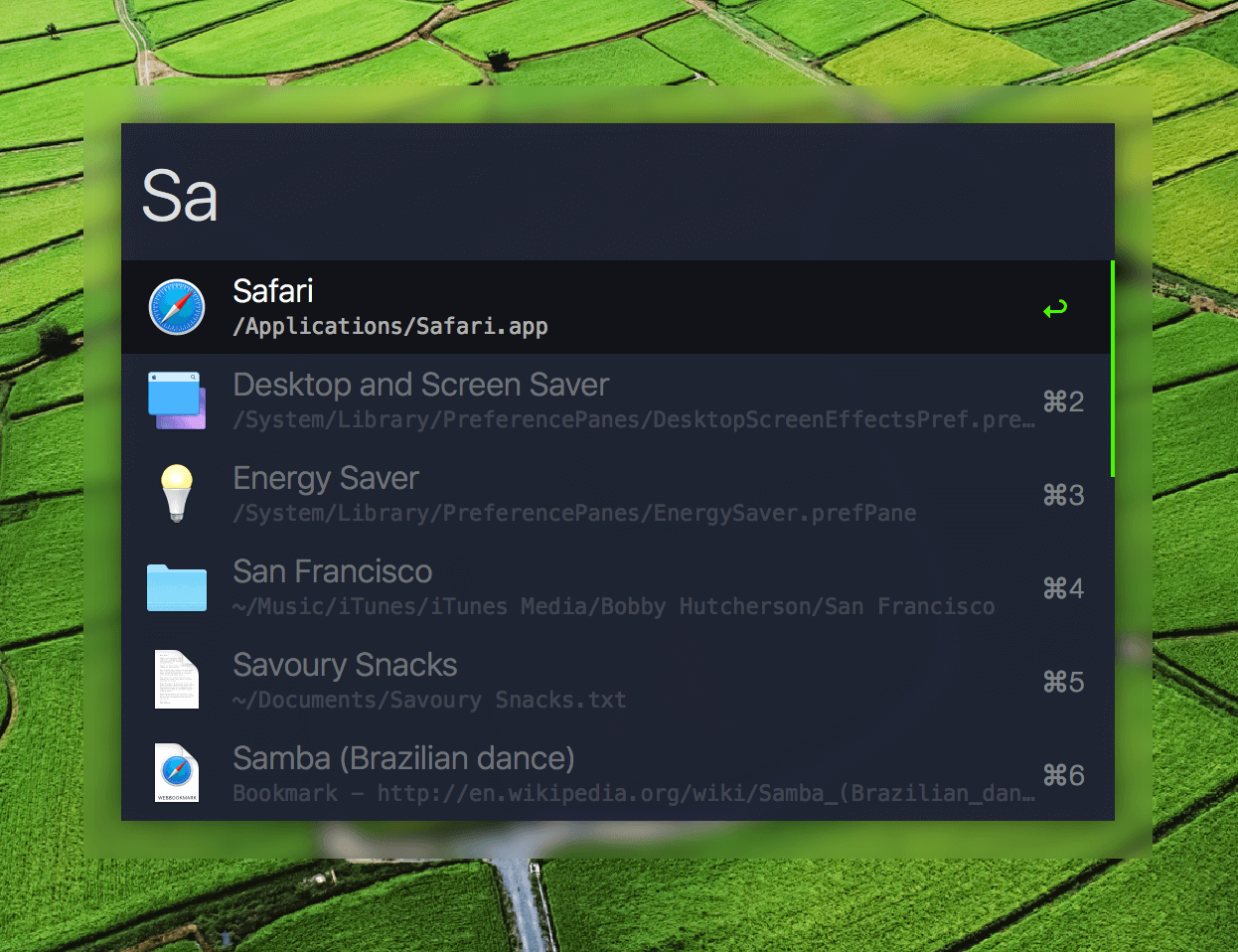The height and width of the screenshot is (952, 1238).
Task: Click the Safari compass icon
Action: coord(177,307)
